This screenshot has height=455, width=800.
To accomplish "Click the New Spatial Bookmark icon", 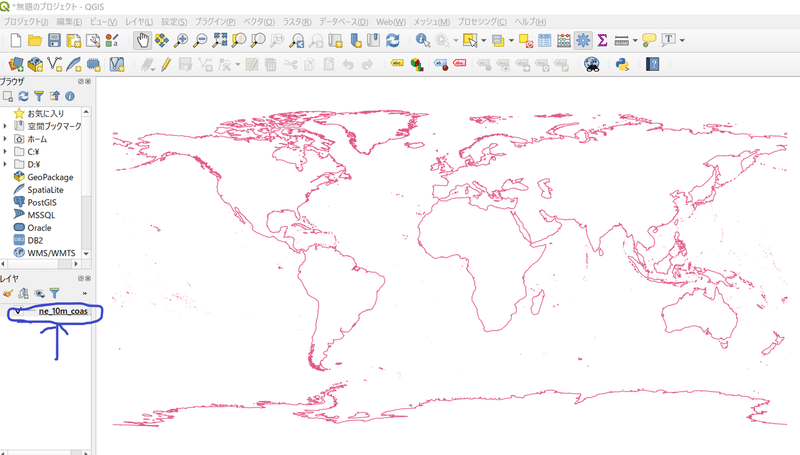I will [356, 40].
